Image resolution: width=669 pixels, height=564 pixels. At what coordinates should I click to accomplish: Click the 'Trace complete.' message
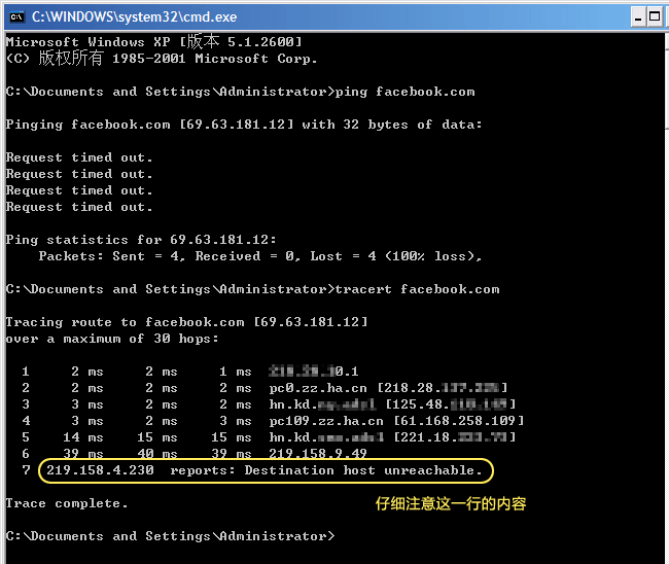(x=67, y=503)
